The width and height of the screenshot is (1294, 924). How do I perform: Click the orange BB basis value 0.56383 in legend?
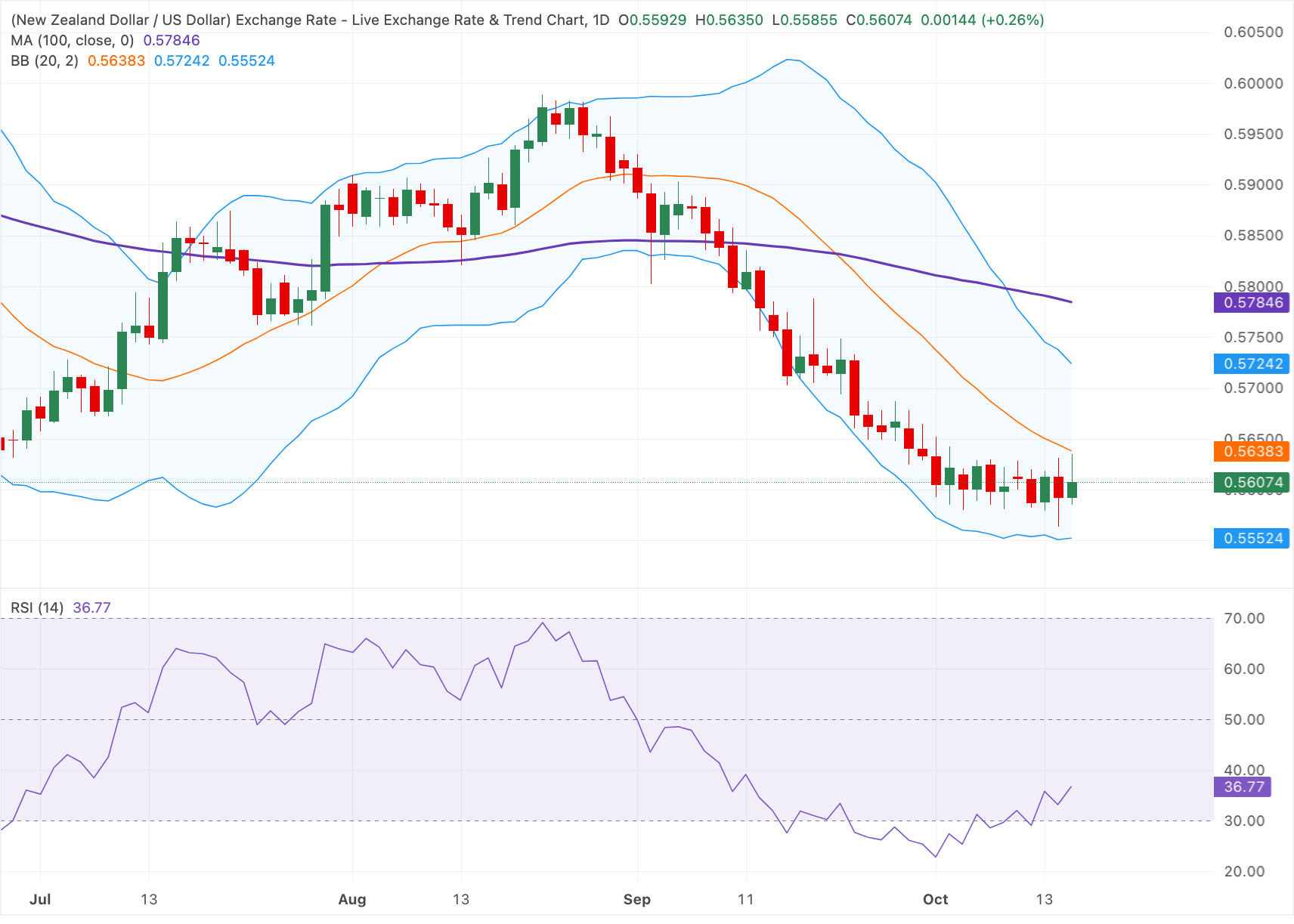pos(116,61)
